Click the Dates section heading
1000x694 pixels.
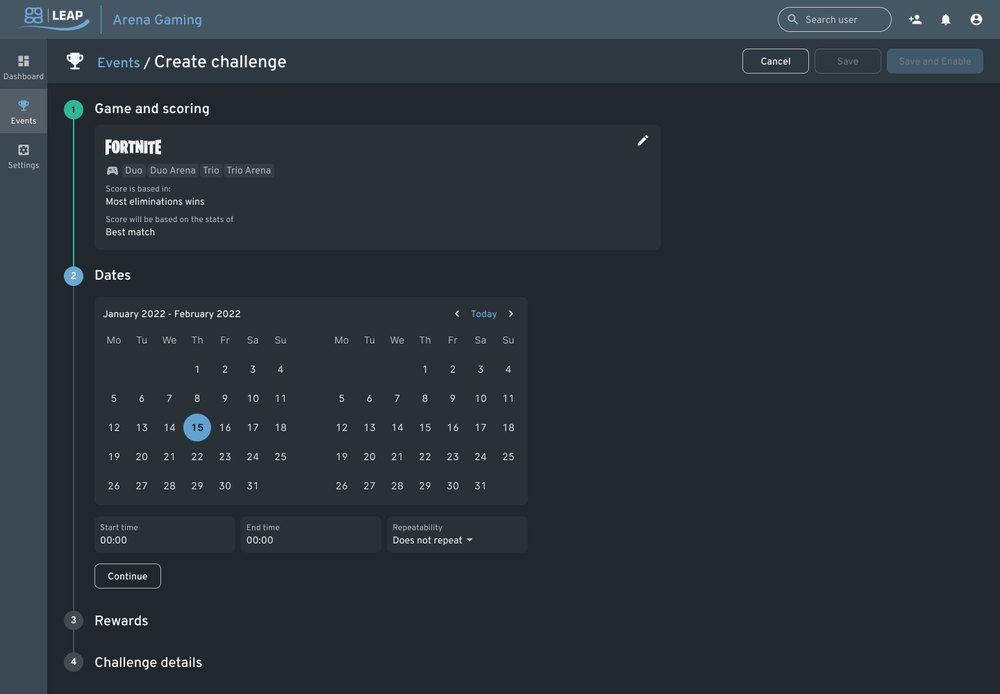coord(112,275)
